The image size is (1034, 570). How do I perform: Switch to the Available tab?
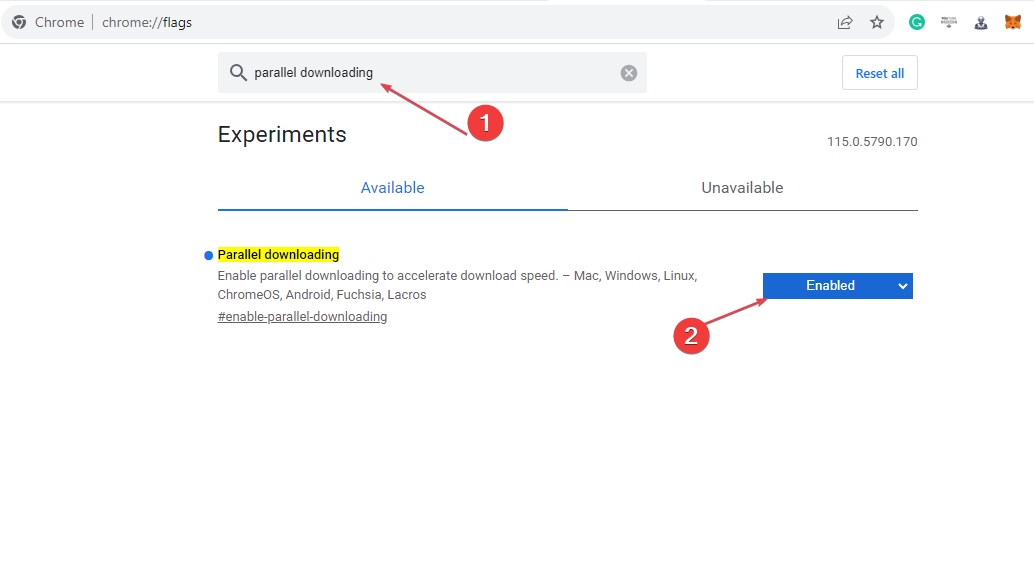point(392,188)
